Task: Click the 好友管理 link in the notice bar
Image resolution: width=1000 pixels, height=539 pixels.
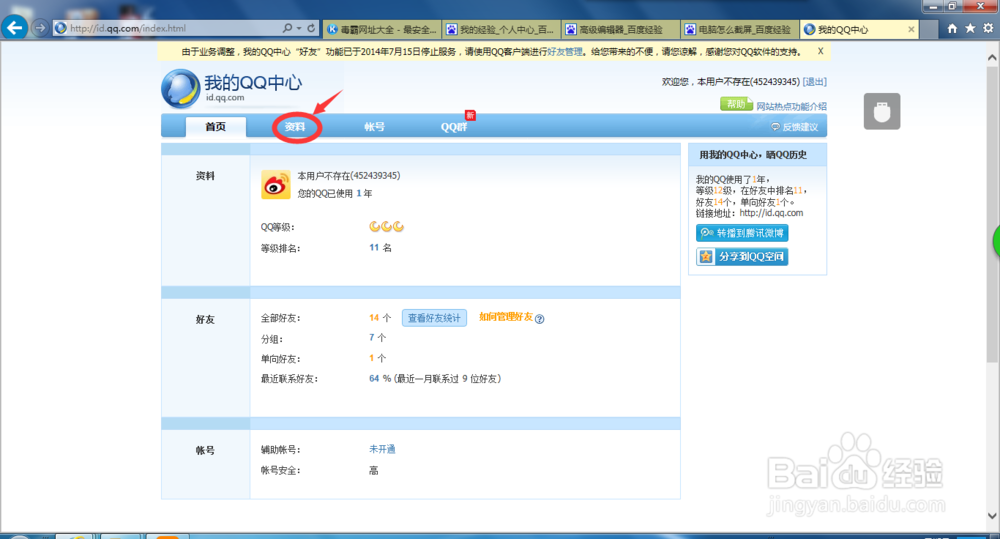Action: click(564, 52)
